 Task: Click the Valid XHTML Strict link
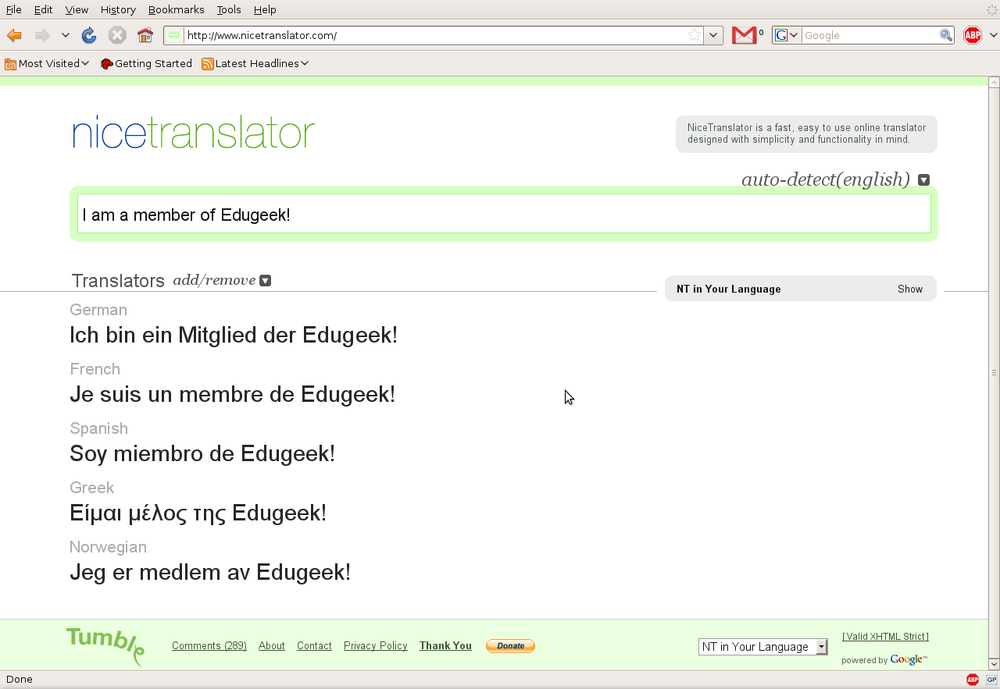885,637
